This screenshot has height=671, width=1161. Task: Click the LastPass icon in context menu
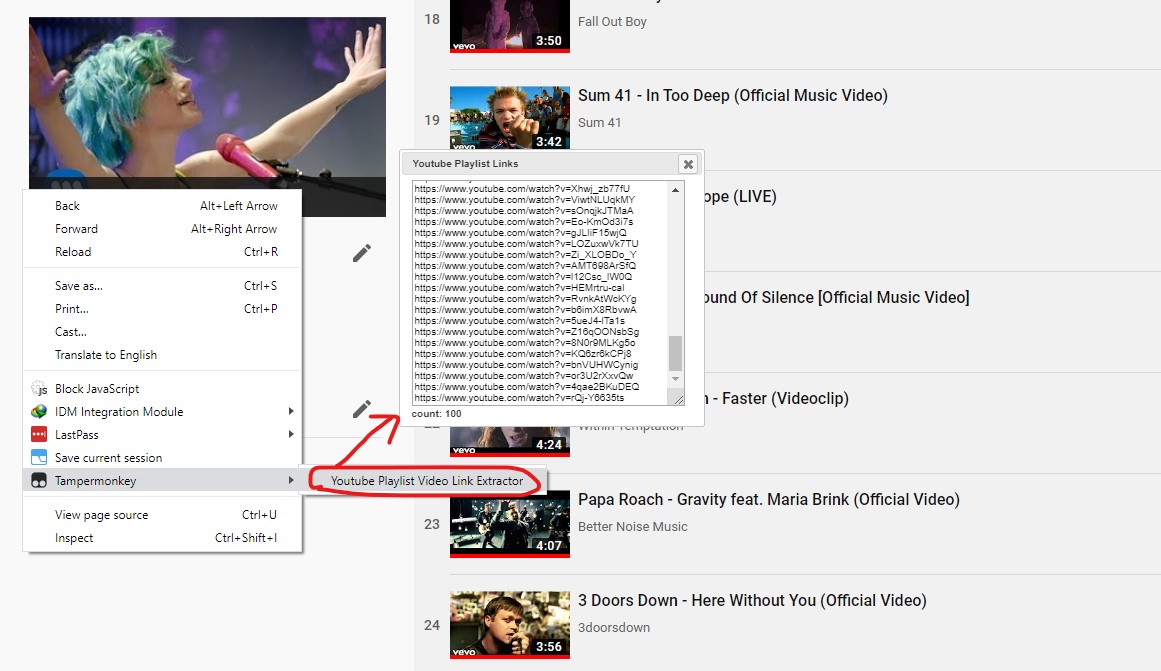(x=39, y=435)
